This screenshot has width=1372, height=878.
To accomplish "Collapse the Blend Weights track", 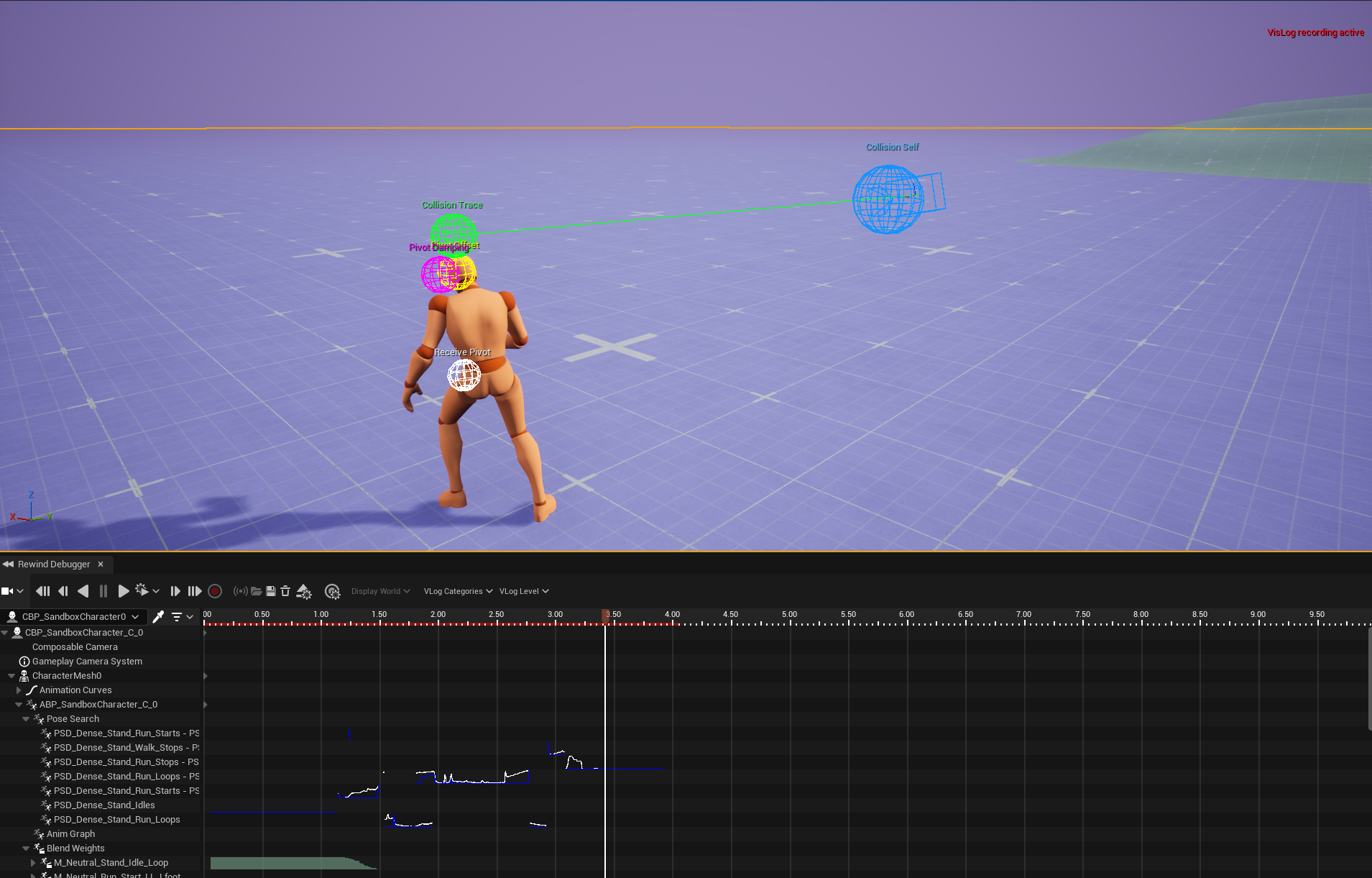I will [x=26, y=849].
